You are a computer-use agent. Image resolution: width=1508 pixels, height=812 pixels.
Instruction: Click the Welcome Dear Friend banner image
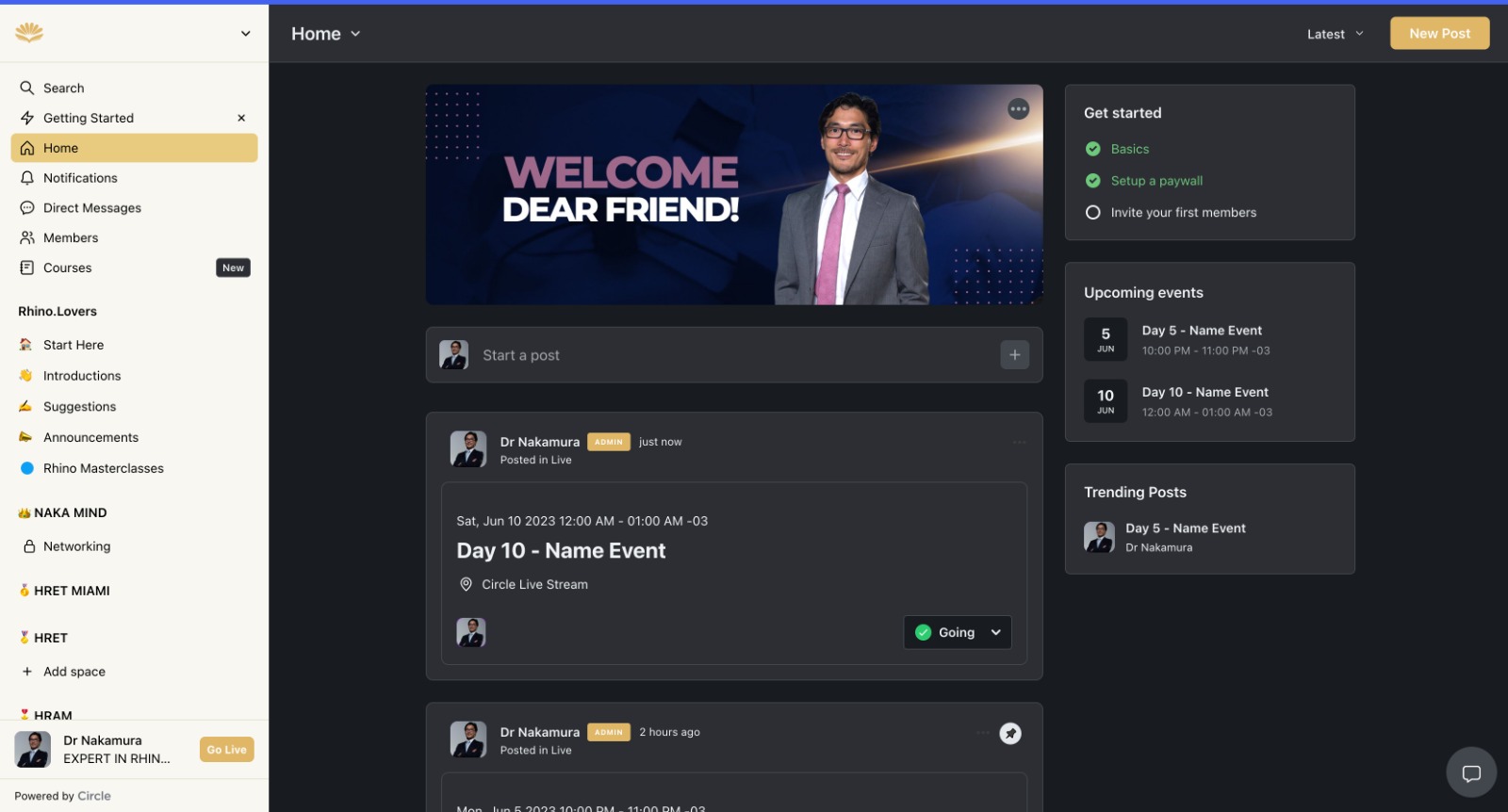734,195
